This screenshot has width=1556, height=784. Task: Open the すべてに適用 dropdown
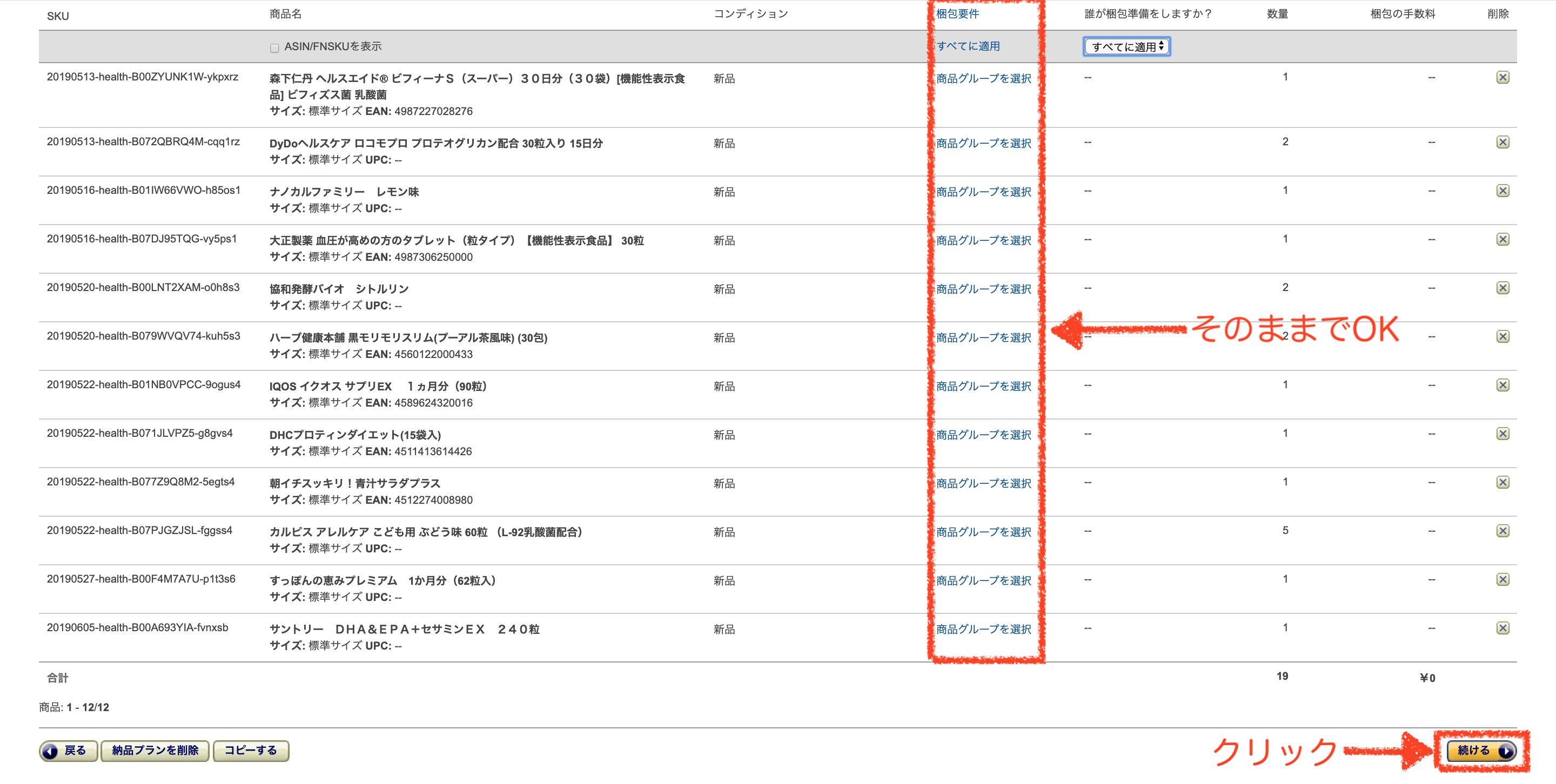(x=1126, y=46)
